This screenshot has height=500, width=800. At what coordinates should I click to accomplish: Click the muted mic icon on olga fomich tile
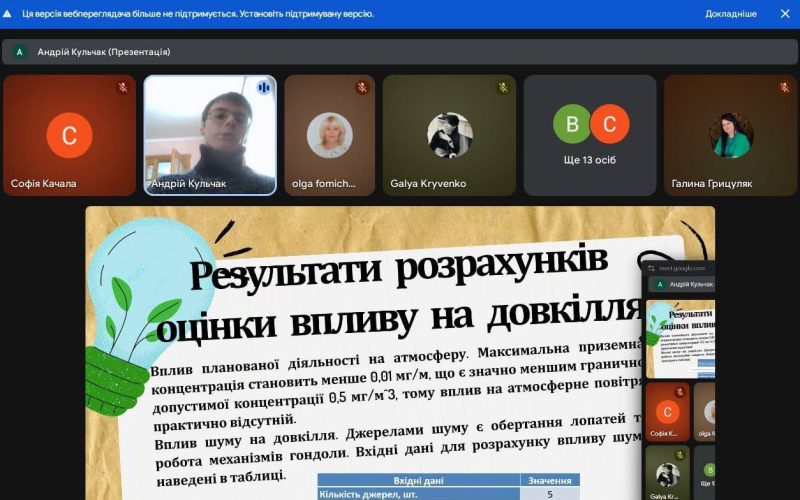coord(362,87)
